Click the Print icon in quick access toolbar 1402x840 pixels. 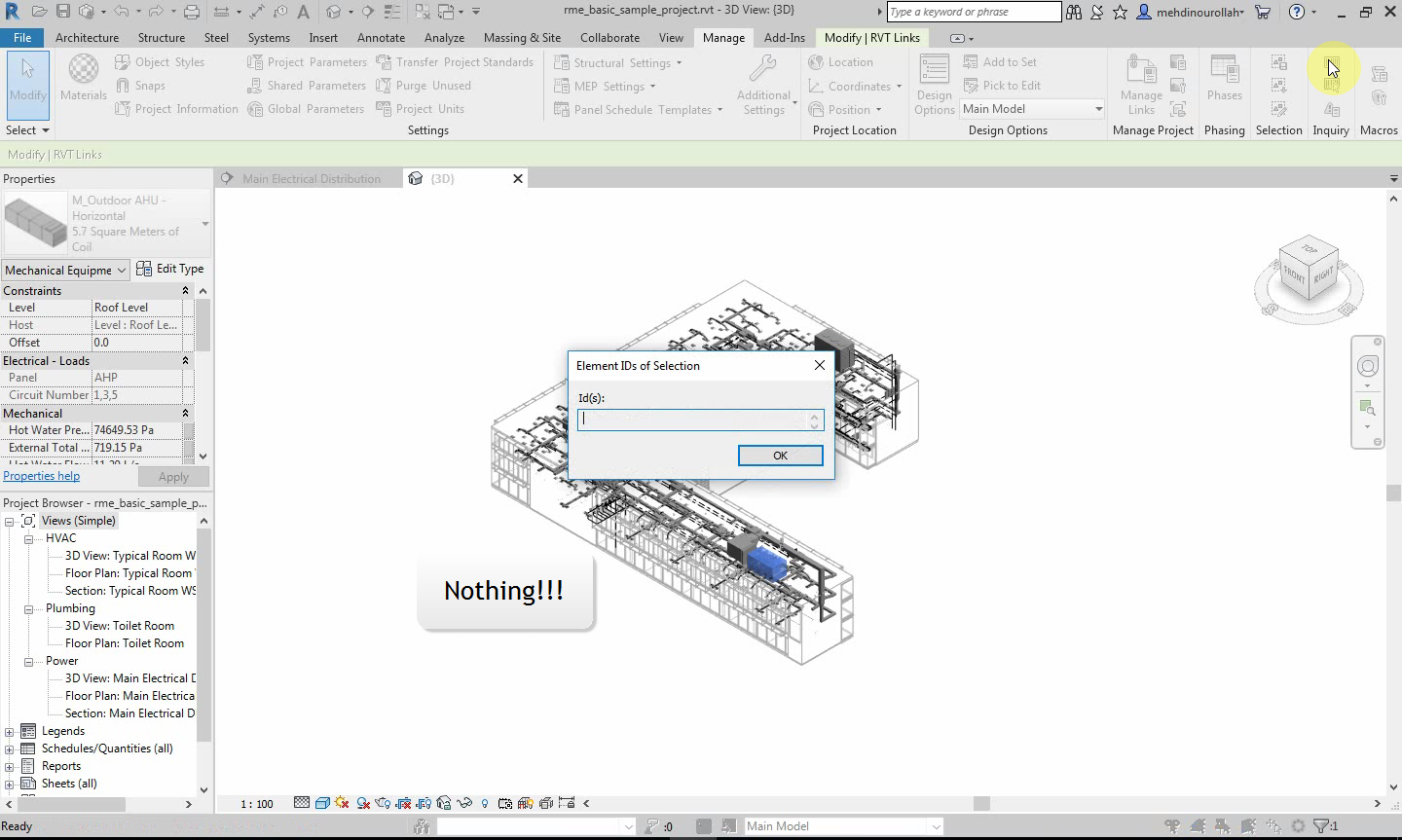[192, 12]
